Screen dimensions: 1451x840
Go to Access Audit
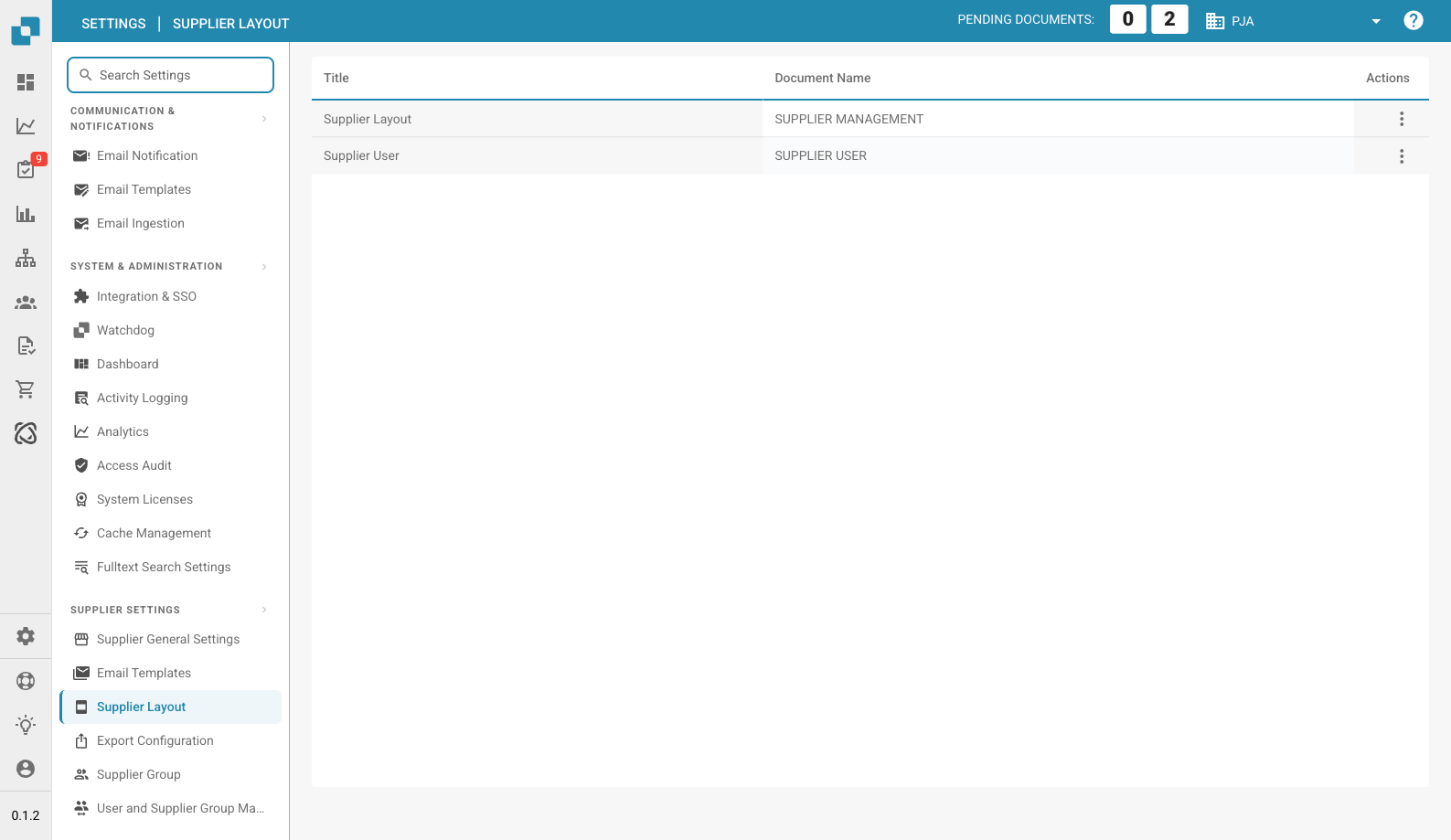click(x=170, y=465)
